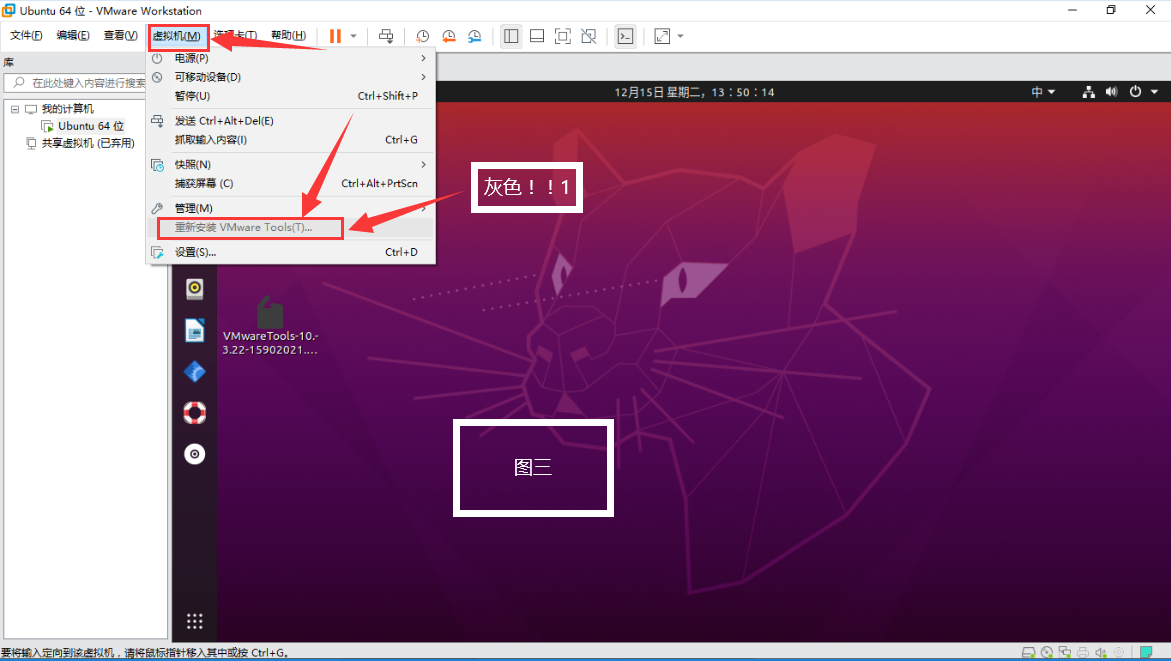Screen dimensions: 1171x661
Task: Click the 虚拟机(M) menu
Action: pos(177,36)
